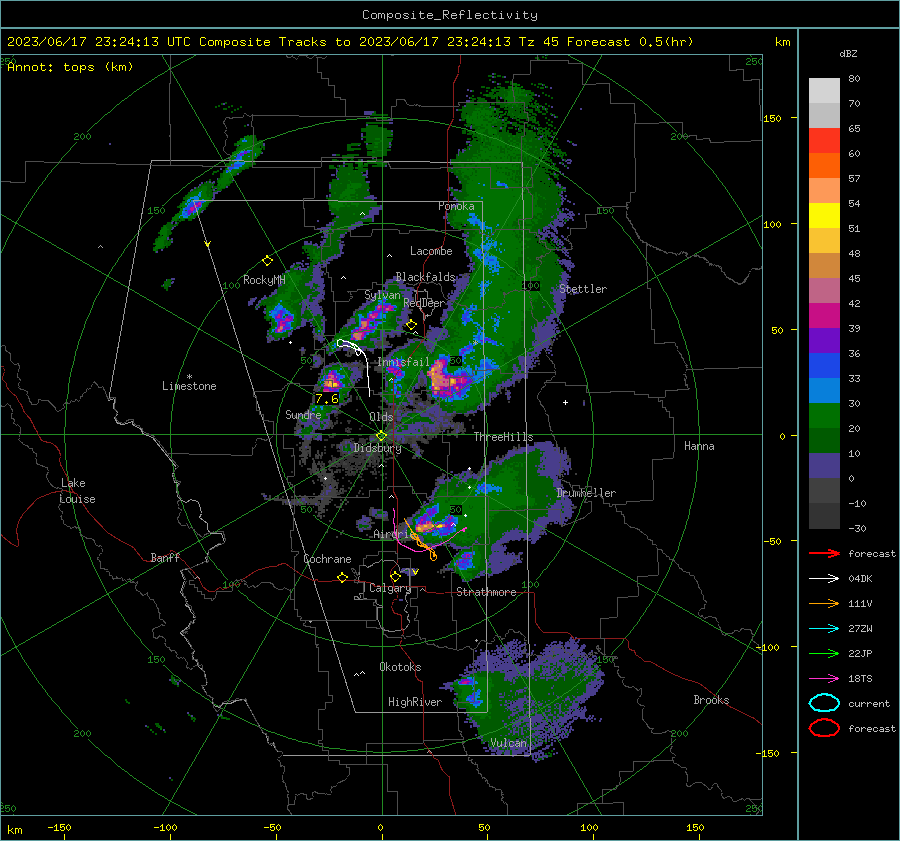This screenshot has width=900, height=841.
Task: Click yellow diamond marker near RockyMH
Action: click(x=267, y=261)
